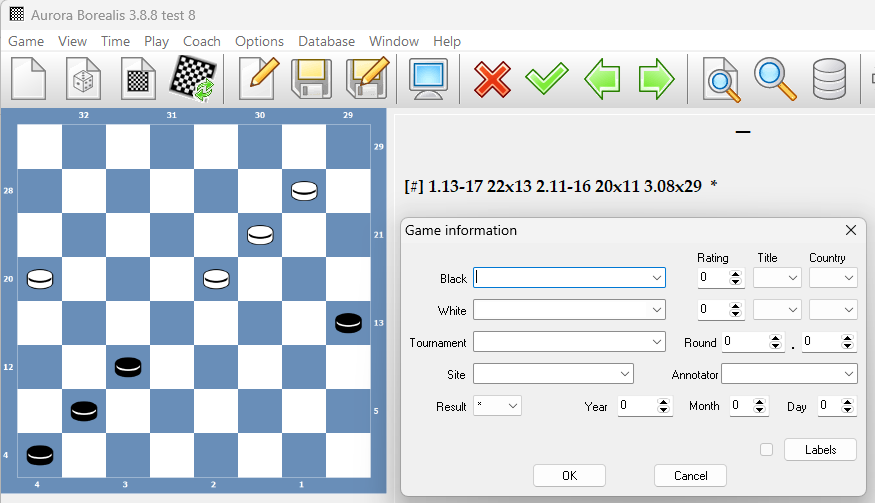The image size is (875, 503).
Task: Click the new game dice icon
Action: pos(83,79)
